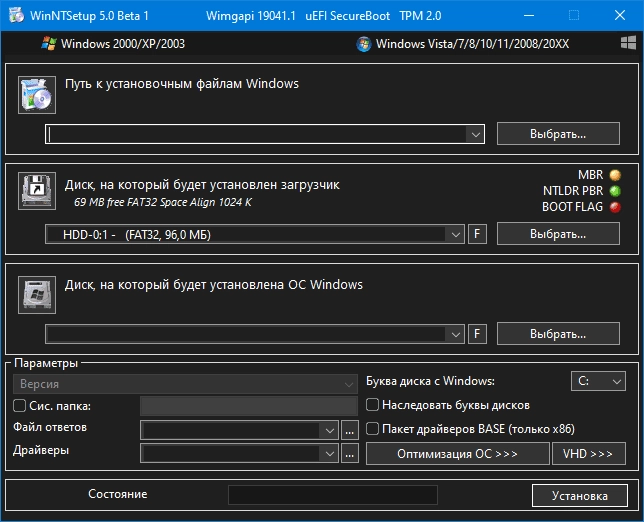Open Оптимизация ОС >>> settings
The width and height of the screenshot is (644, 522).
[458, 454]
